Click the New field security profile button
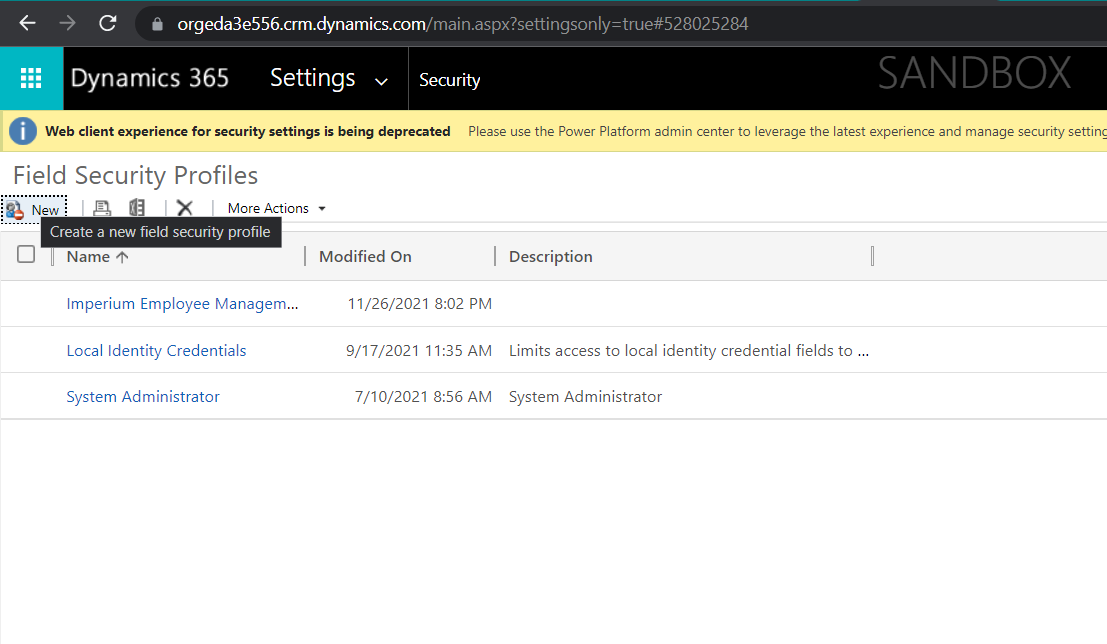Screen dimensions: 1107x644 (x=34, y=209)
